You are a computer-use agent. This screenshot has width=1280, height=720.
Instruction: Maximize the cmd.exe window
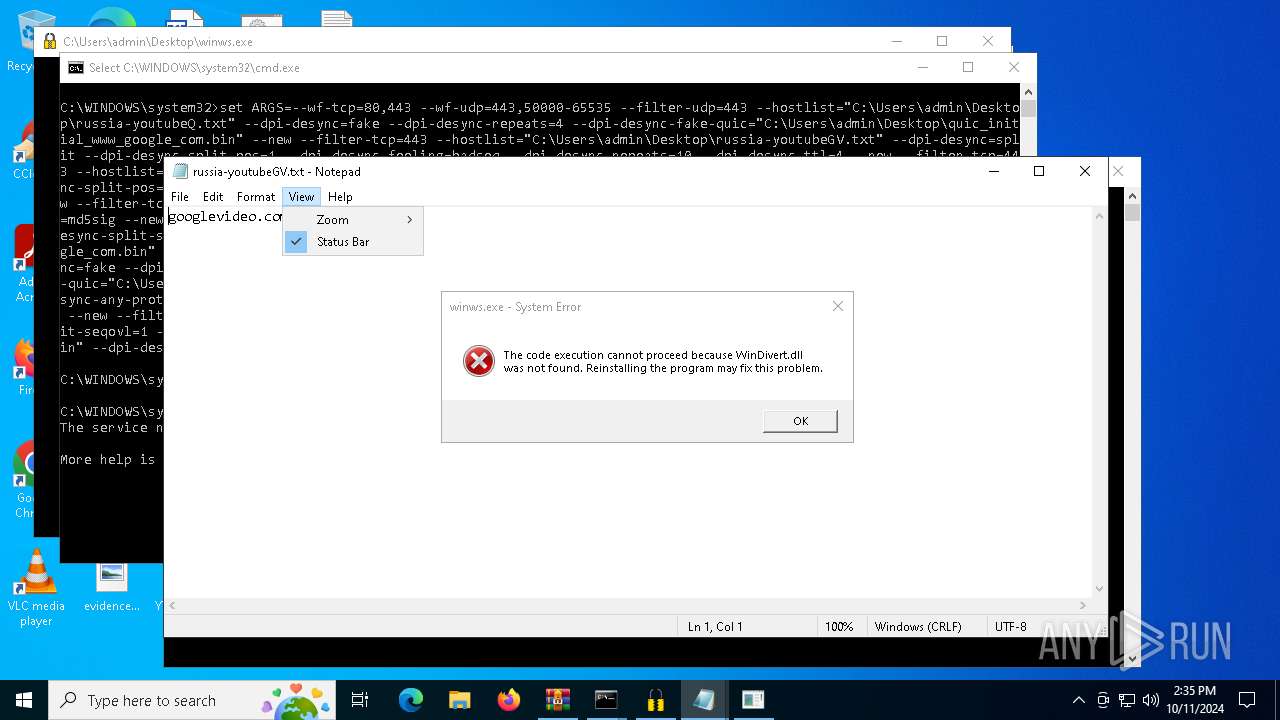pos(968,67)
